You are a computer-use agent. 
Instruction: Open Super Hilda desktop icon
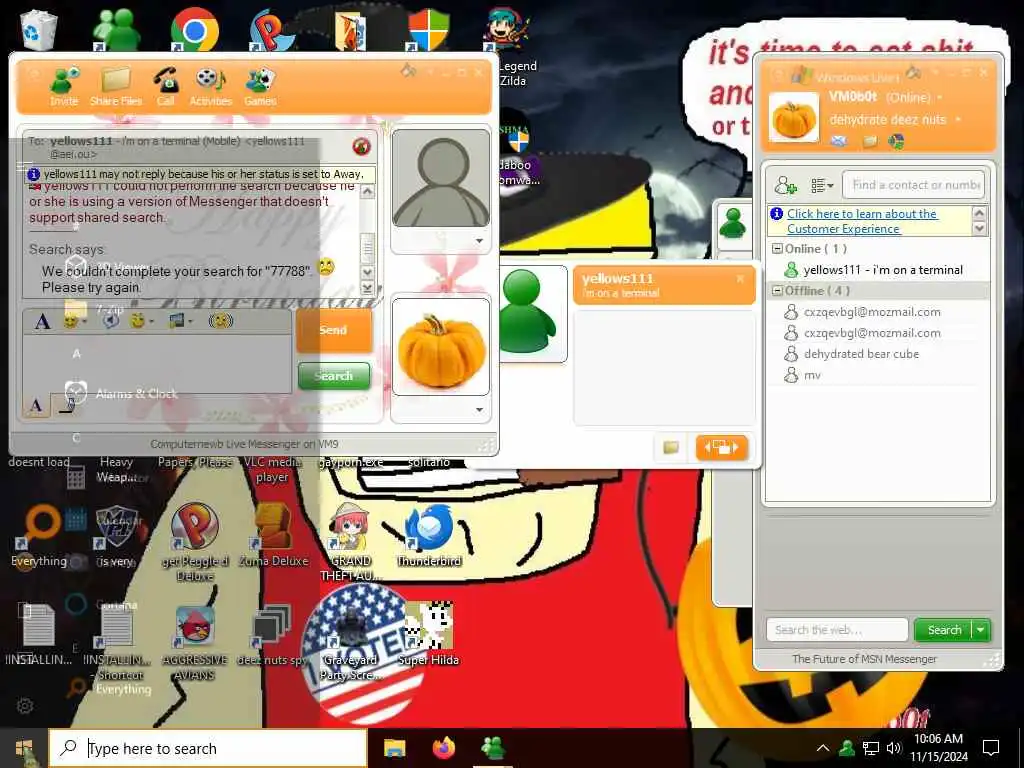(x=428, y=633)
